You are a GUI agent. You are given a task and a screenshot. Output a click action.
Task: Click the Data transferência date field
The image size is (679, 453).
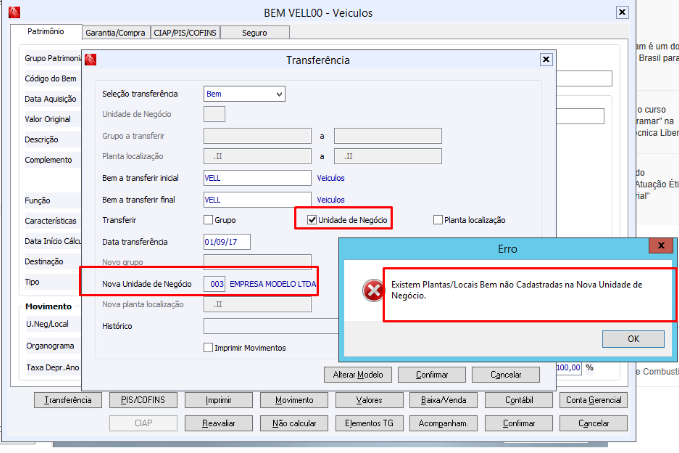click(227, 242)
